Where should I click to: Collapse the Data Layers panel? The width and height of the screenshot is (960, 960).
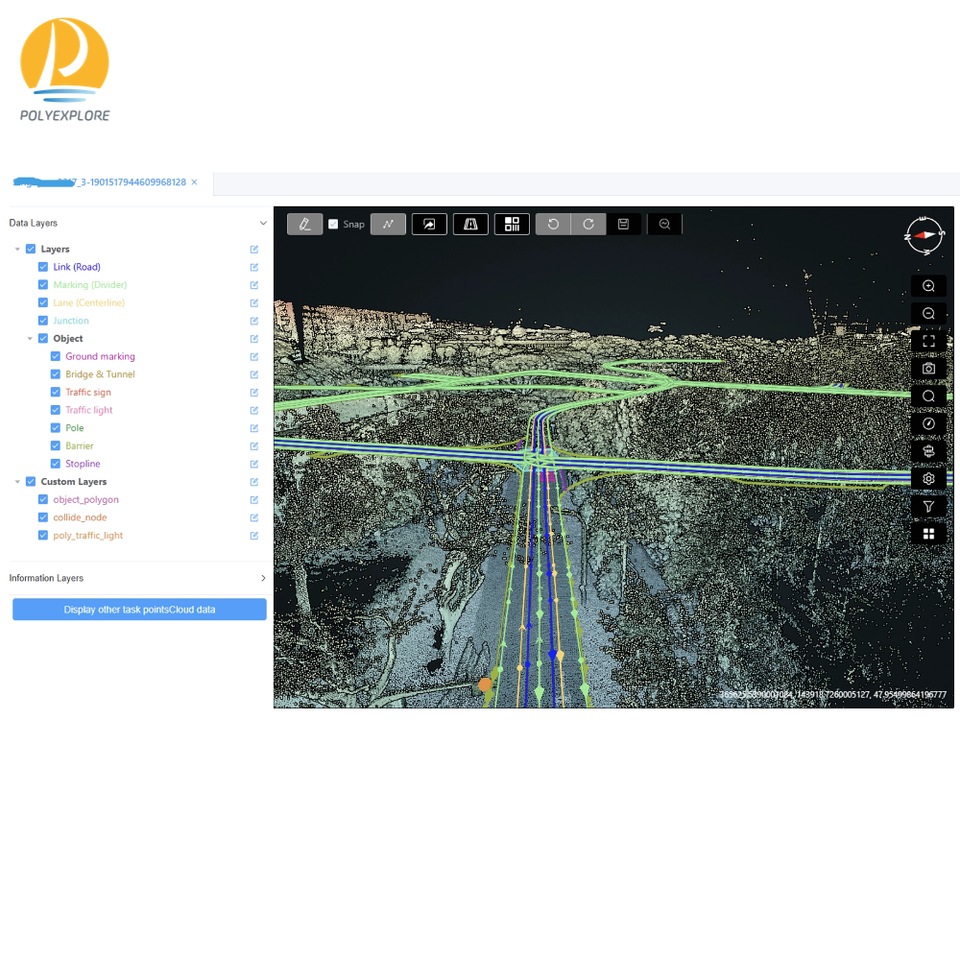point(263,223)
